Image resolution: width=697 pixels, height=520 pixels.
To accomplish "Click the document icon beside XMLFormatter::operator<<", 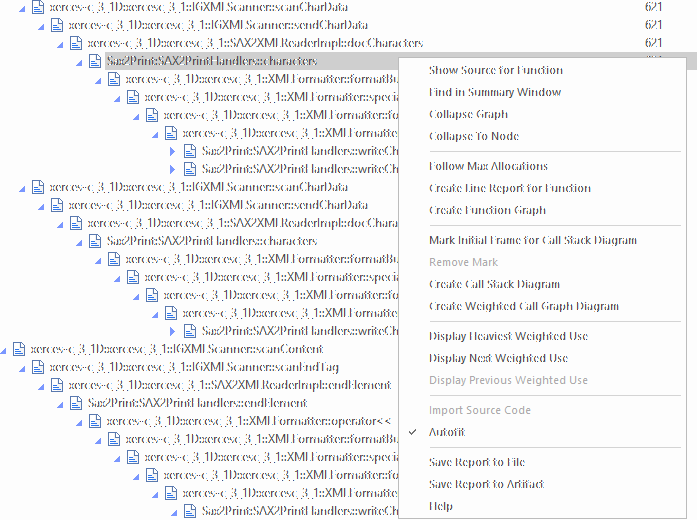I will [x=95, y=421].
